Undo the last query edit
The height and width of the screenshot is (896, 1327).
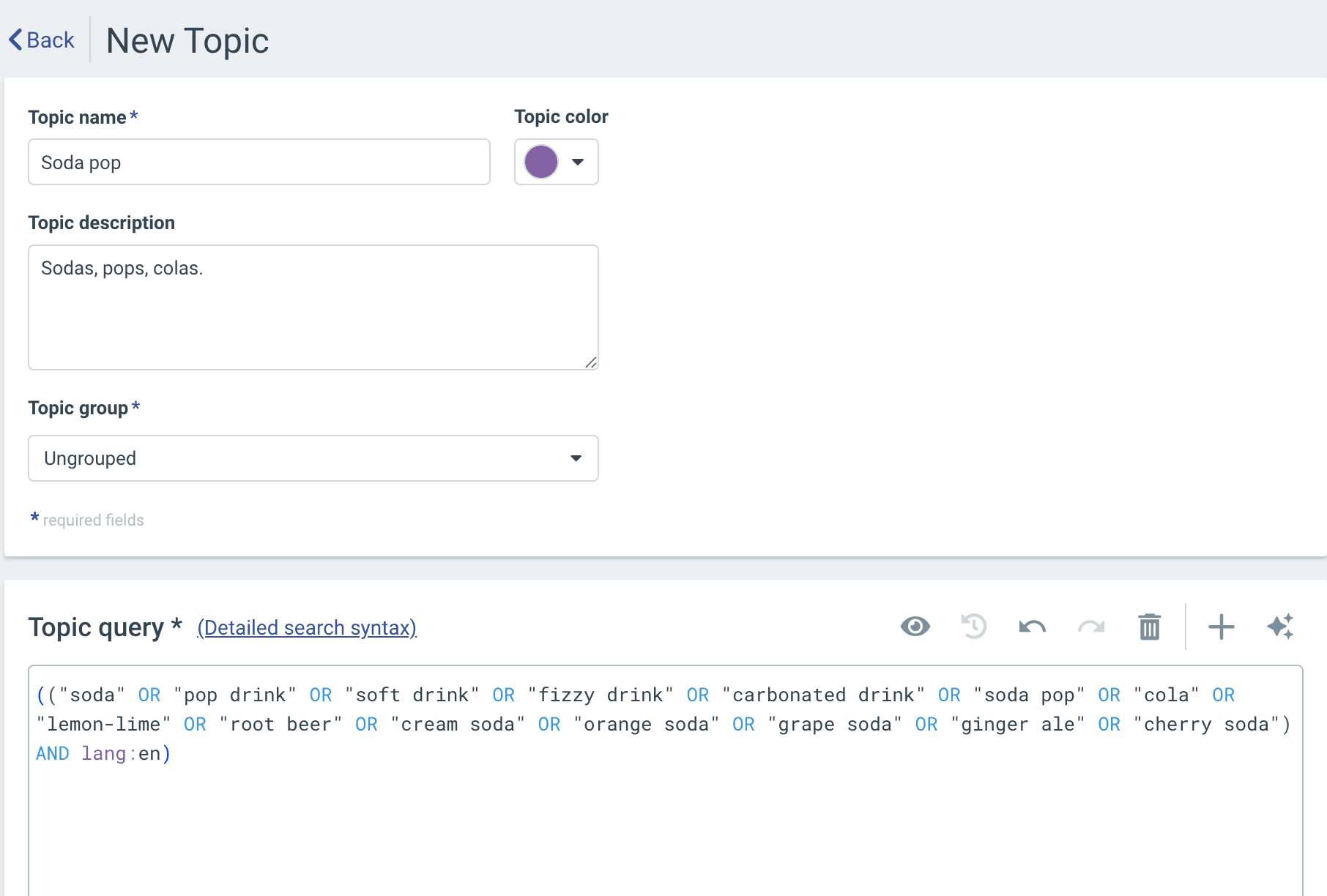[x=1032, y=627]
